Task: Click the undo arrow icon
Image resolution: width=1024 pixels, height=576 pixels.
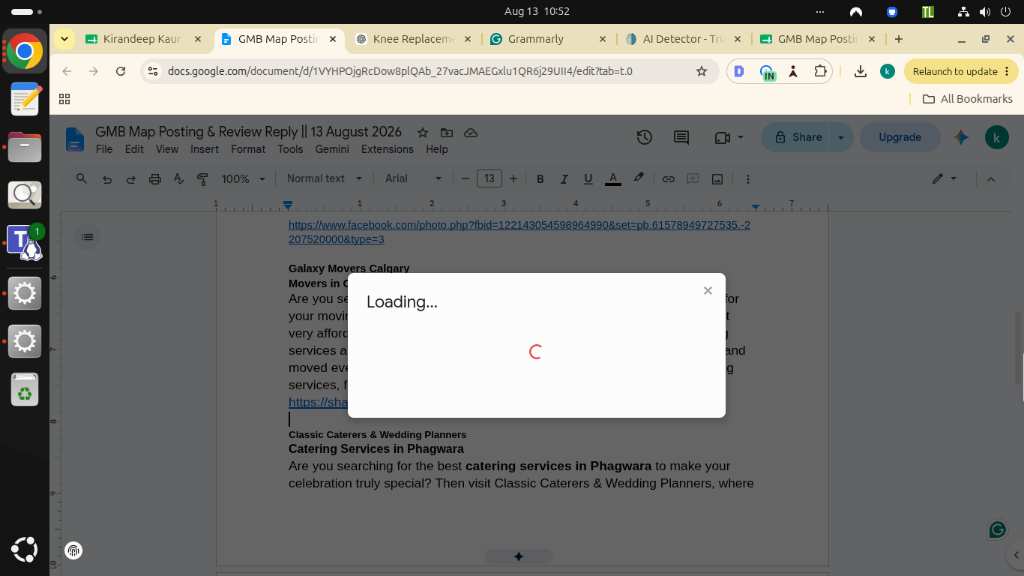Action: [106, 179]
